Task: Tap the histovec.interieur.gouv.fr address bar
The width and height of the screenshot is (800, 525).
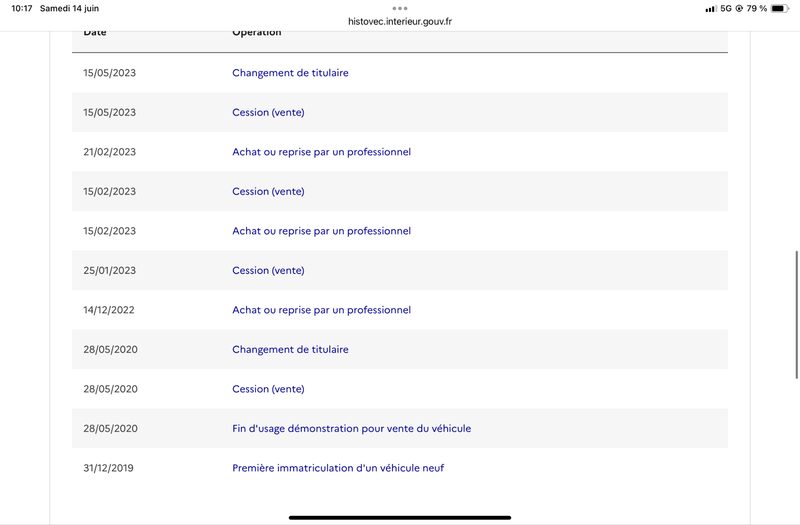Action: (x=399, y=21)
